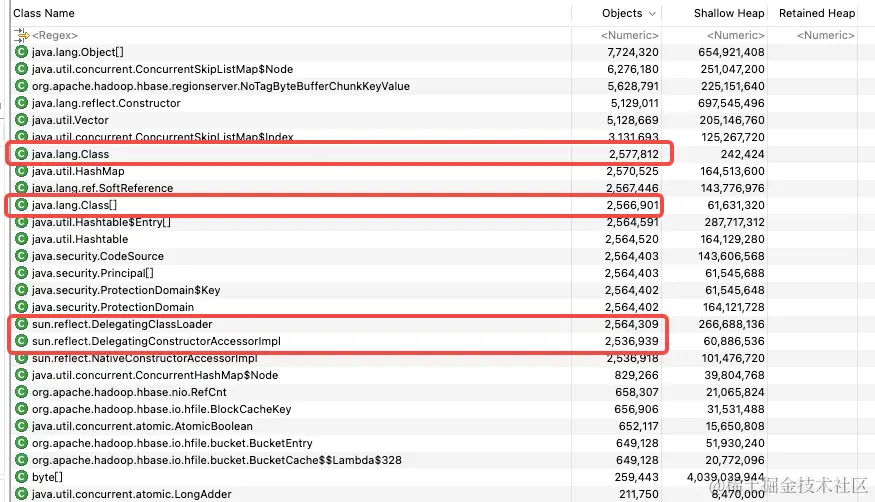
Task: Click the icon for sun.reflect.DelegatingClassLoader
Action: pyautogui.click(x=21, y=324)
